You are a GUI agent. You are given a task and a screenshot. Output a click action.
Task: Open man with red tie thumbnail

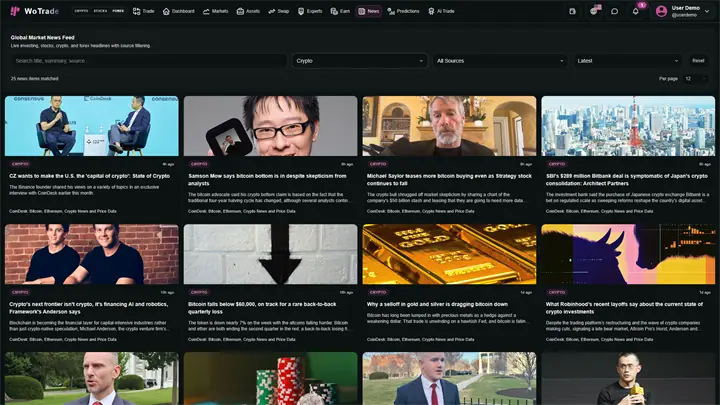[449, 378]
